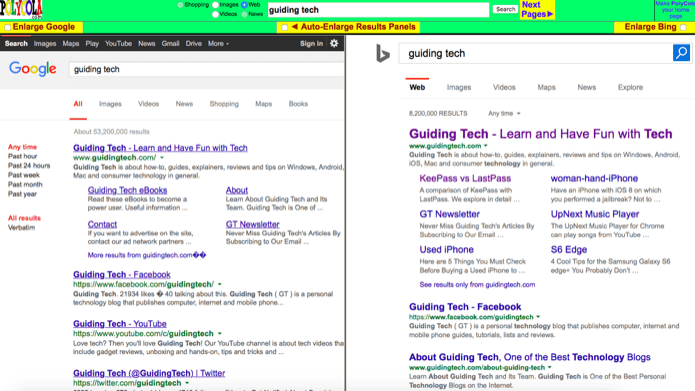The height and width of the screenshot is (391, 695).
Task: Expand arrow beside www.guidingtech.com/ Google result
Action: pos(162,158)
